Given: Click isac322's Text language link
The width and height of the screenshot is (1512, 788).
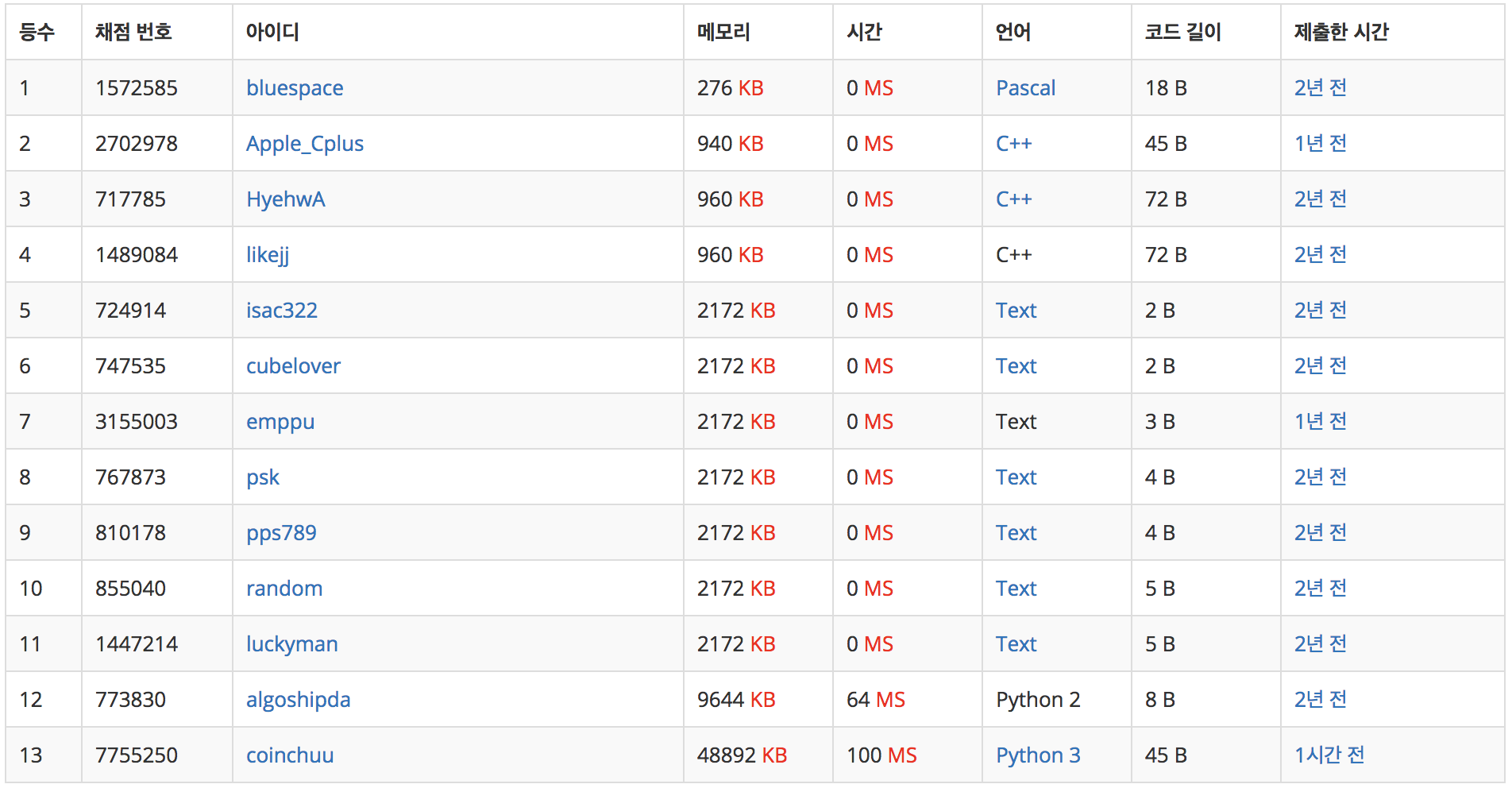Looking at the screenshot, I should [x=1016, y=311].
